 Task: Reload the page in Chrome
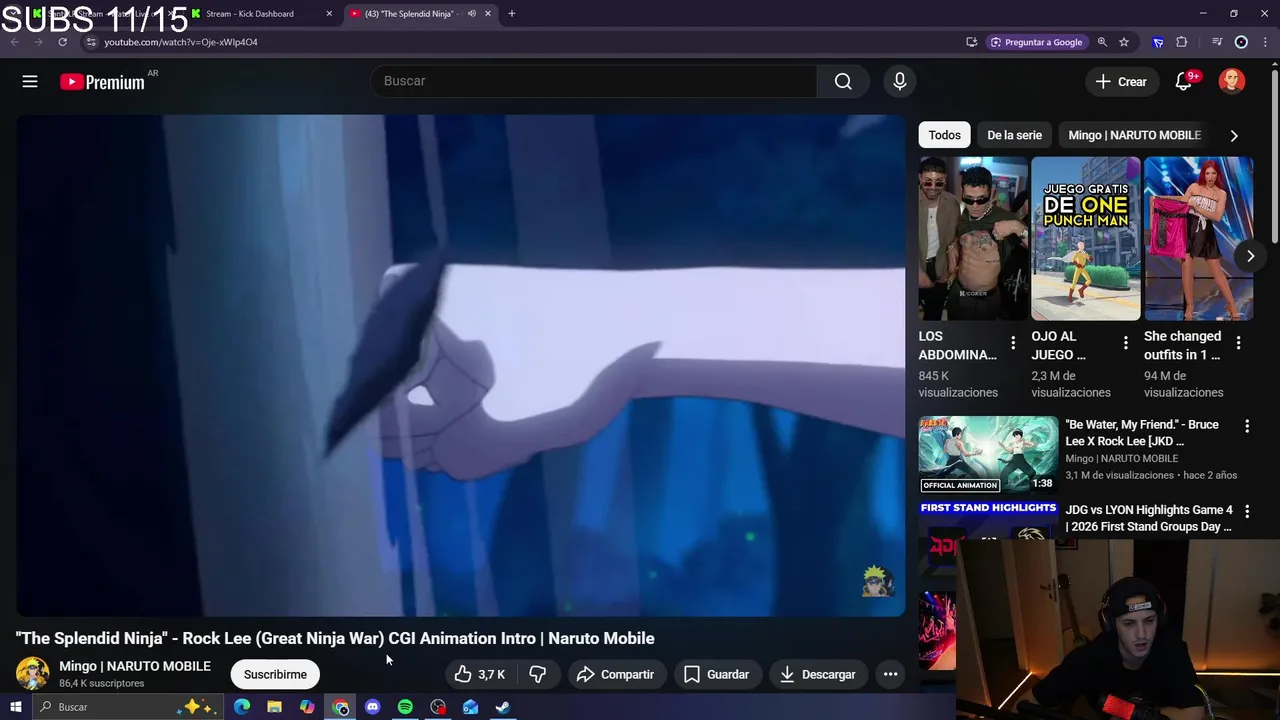coord(62,42)
